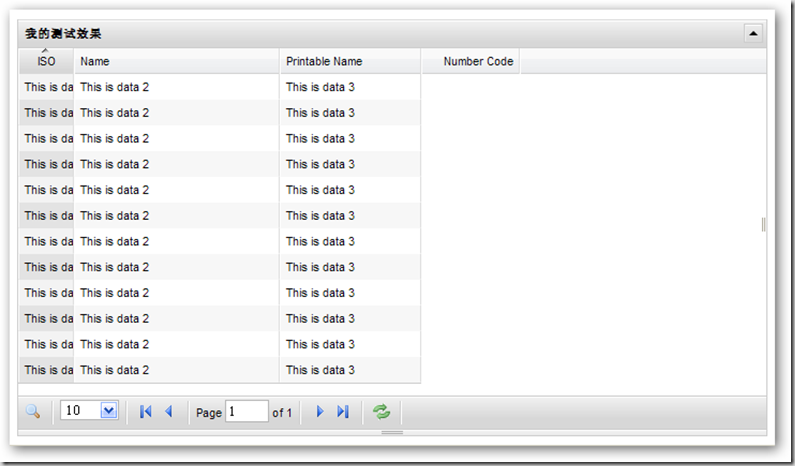Click the resize grip at the grid bottom

(392, 433)
